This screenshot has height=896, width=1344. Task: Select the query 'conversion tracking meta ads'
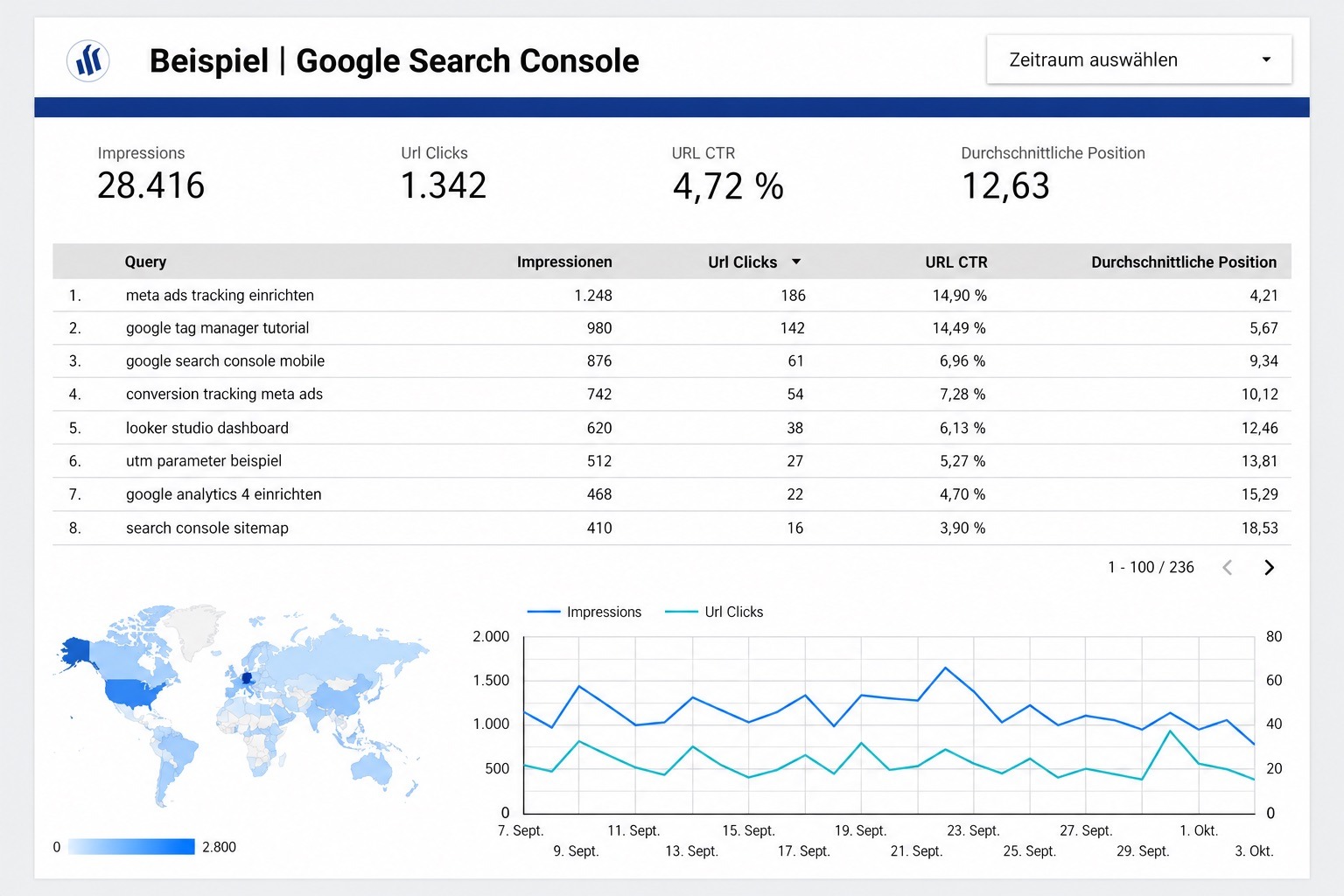[x=224, y=395]
